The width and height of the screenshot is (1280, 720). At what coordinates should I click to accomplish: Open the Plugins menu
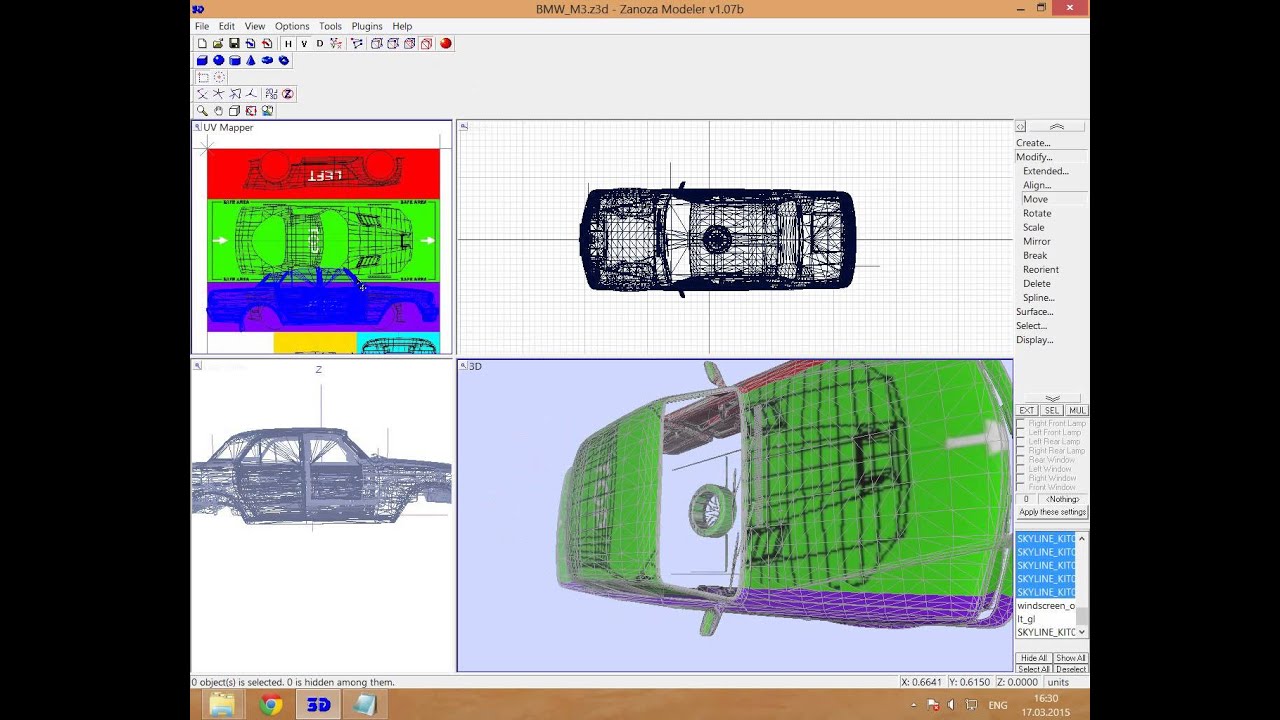click(x=367, y=26)
